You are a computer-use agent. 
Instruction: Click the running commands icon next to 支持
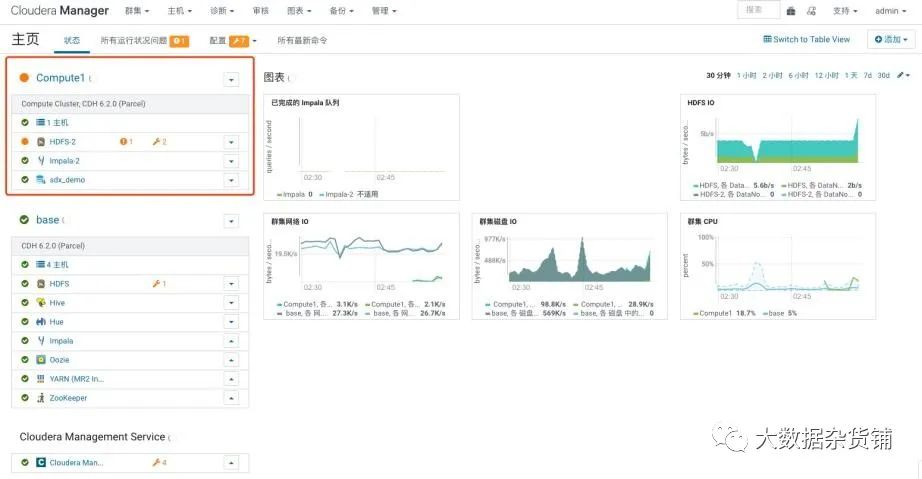click(x=811, y=11)
